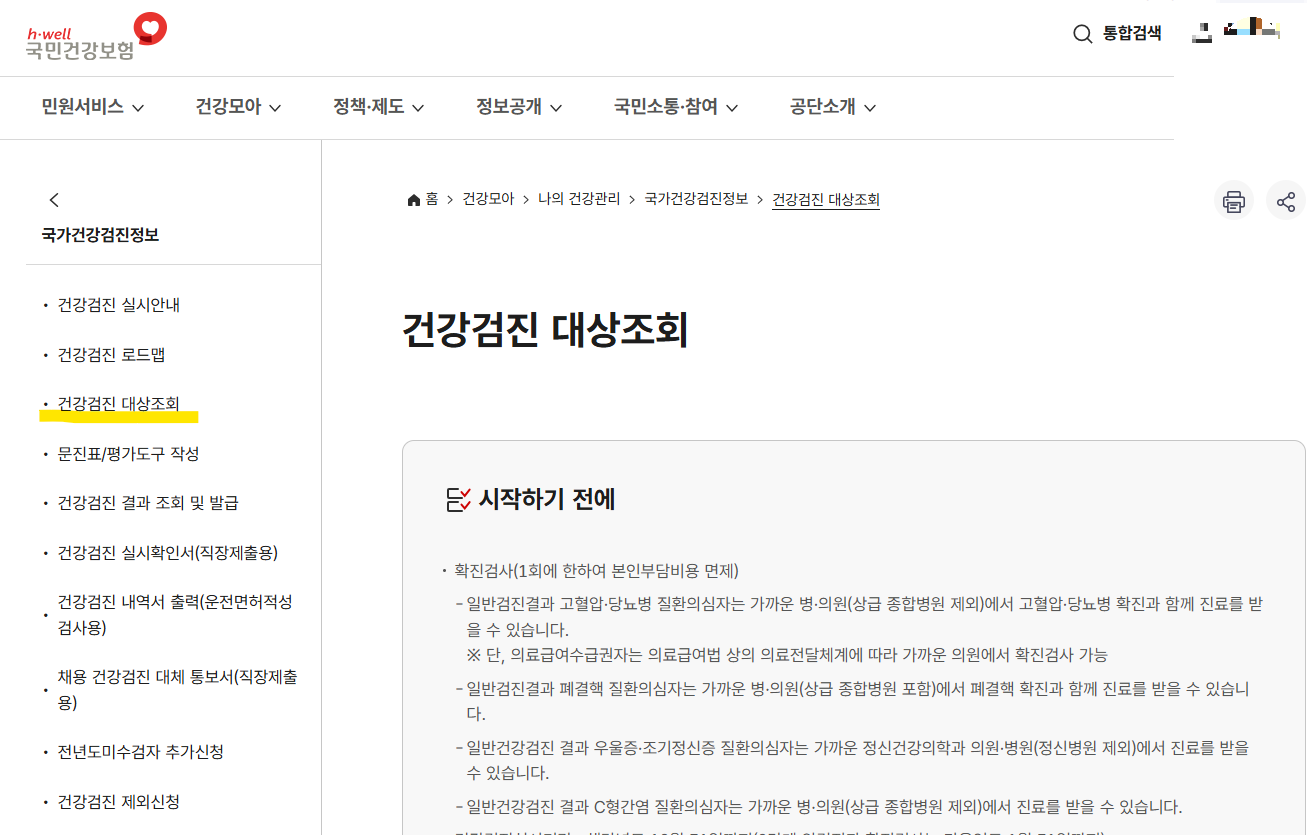The width and height of the screenshot is (1307, 835).
Task: Open the 통합검색 search magnifier icon
Action: (x=1082, y=33)
